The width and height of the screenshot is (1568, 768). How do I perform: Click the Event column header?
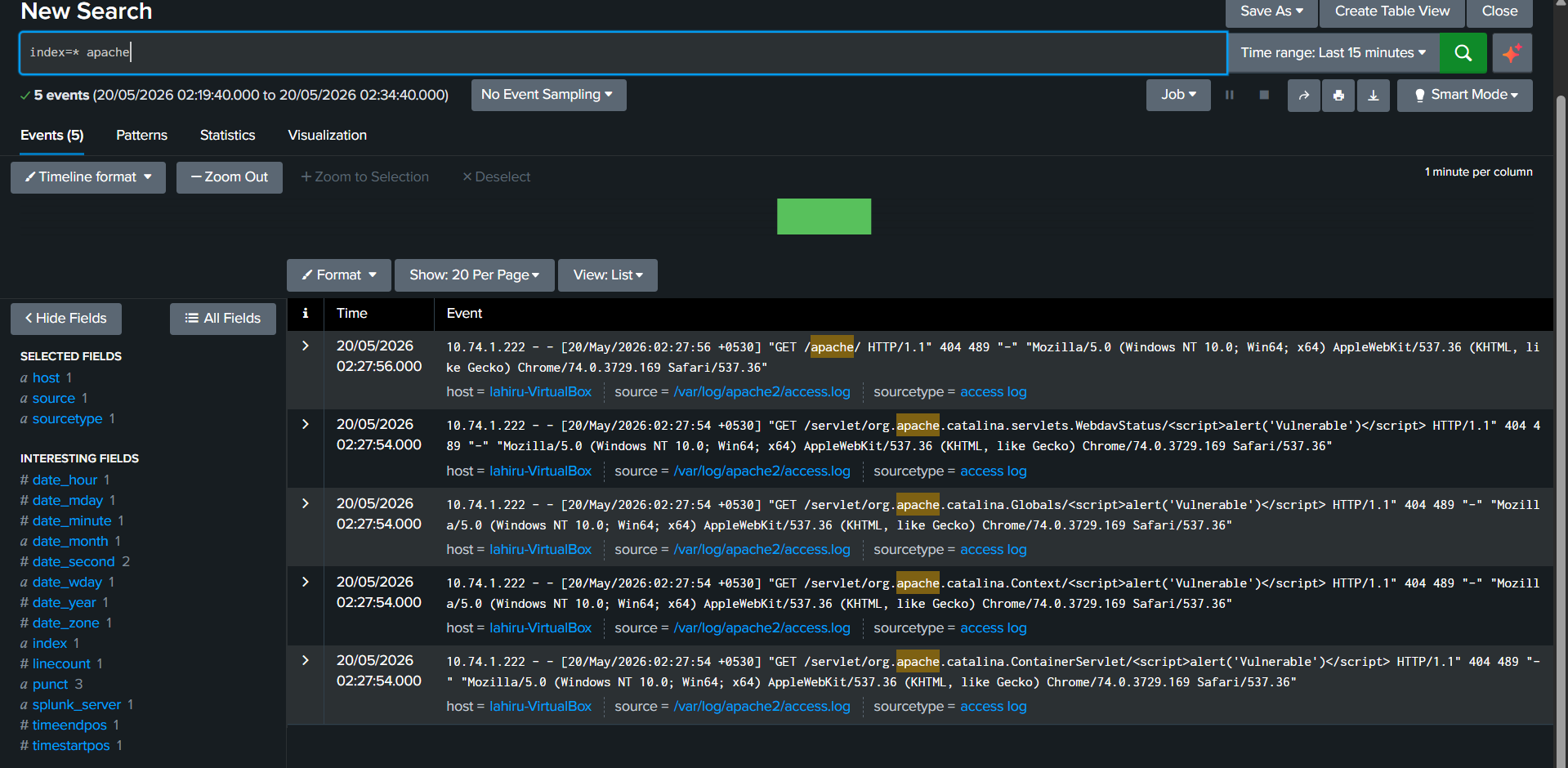464,314
